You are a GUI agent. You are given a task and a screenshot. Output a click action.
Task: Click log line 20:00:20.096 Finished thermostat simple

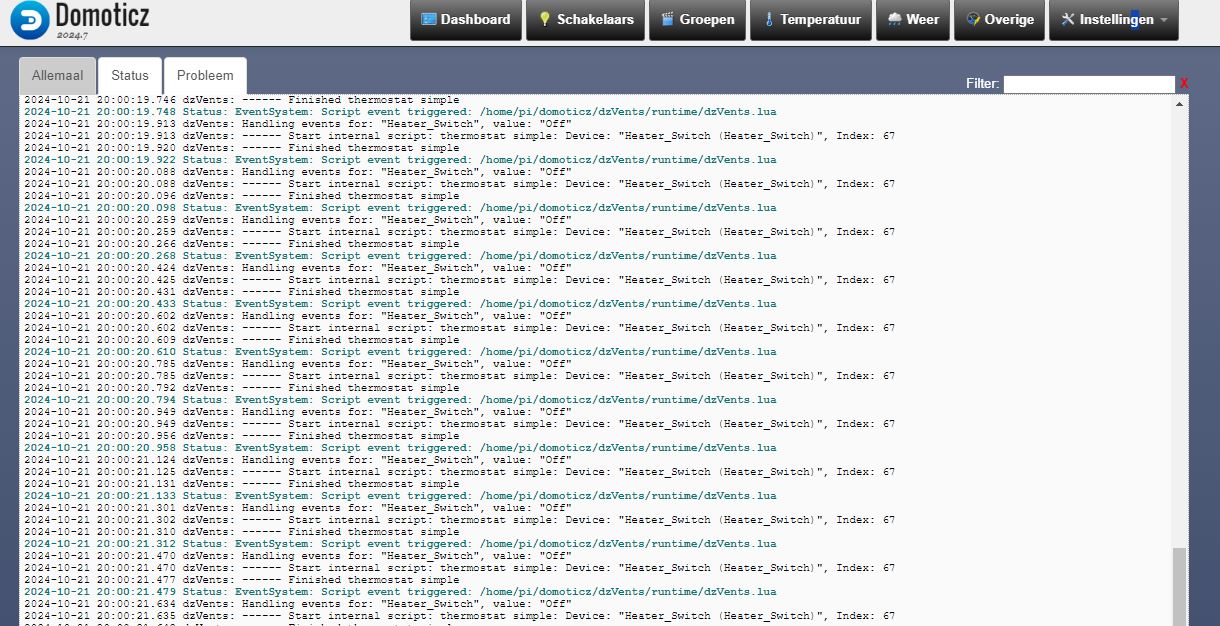point(242,196)
